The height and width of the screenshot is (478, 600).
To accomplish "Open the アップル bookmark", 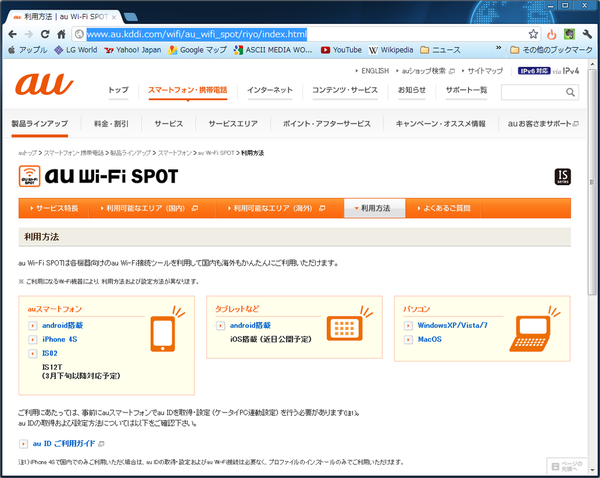I will [x=28, y=50].
